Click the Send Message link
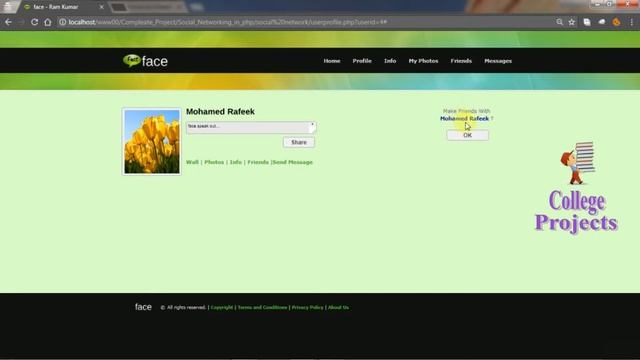640x360 pixels. coord(293,162)
